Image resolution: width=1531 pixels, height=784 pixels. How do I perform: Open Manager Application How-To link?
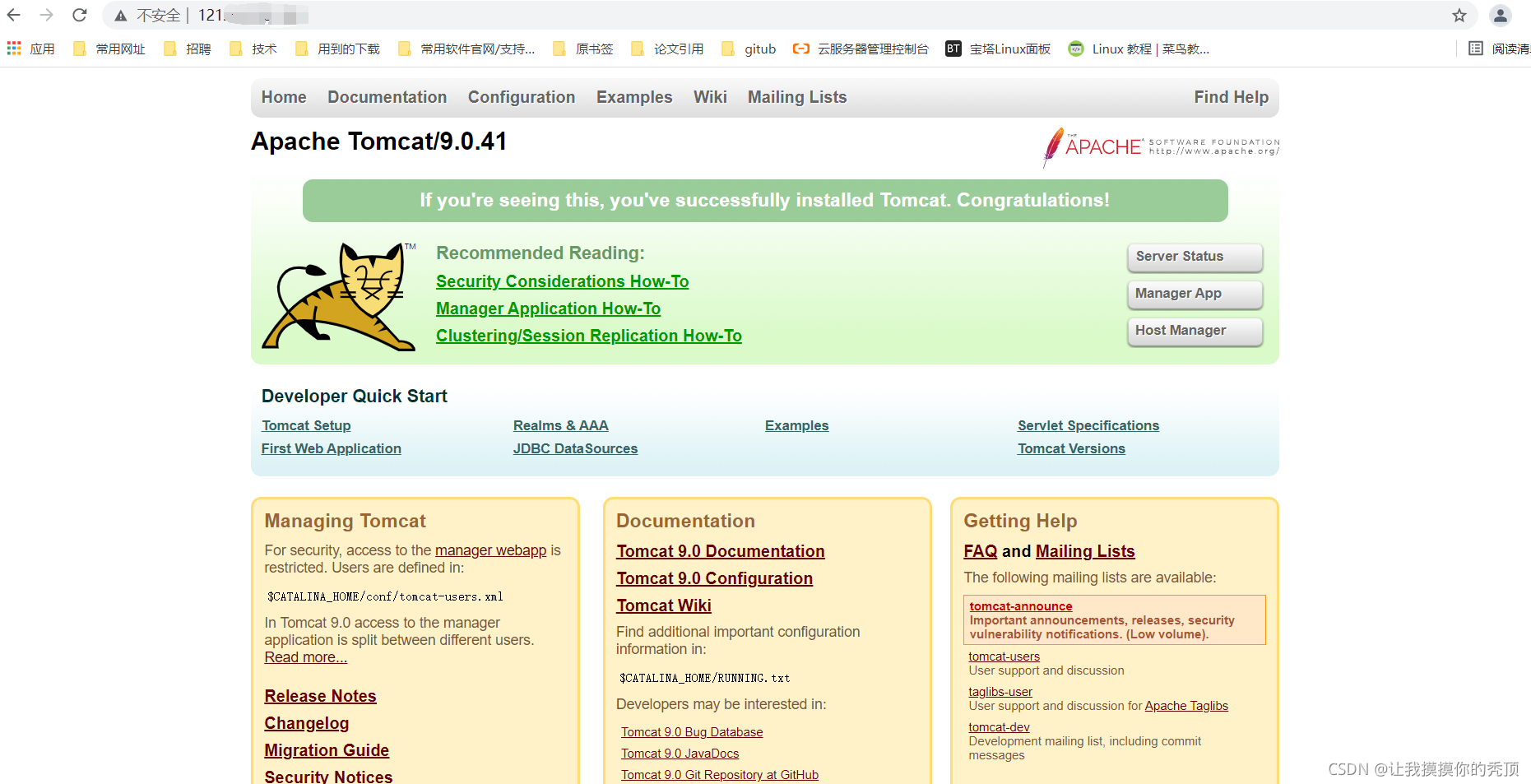[x=548, y=308]
